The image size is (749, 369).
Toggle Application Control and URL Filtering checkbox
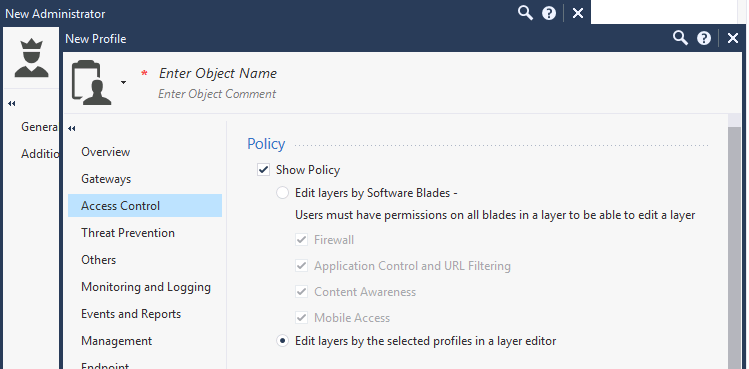[301, 266]
